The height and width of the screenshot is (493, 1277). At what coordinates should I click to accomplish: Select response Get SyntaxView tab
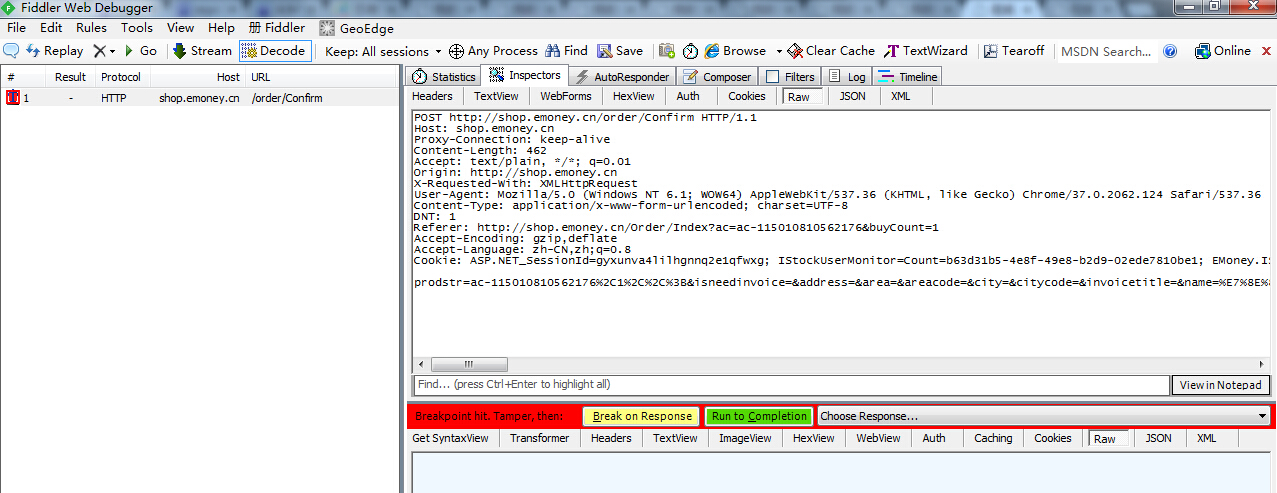[x=450, y=438]
